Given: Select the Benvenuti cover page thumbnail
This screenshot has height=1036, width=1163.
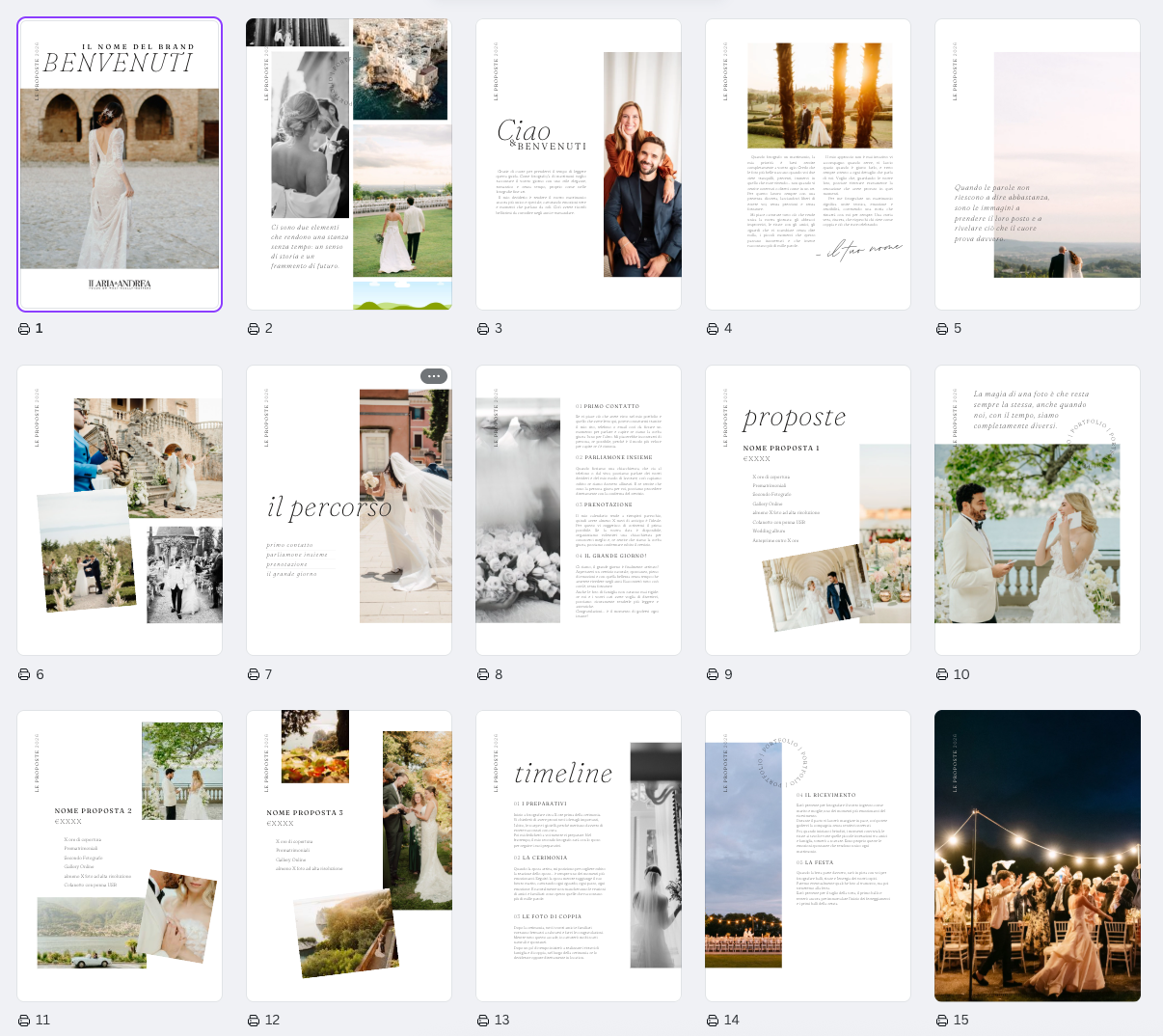Looking at the screenshot, I should pyautogui.click(x=120, y=165).
